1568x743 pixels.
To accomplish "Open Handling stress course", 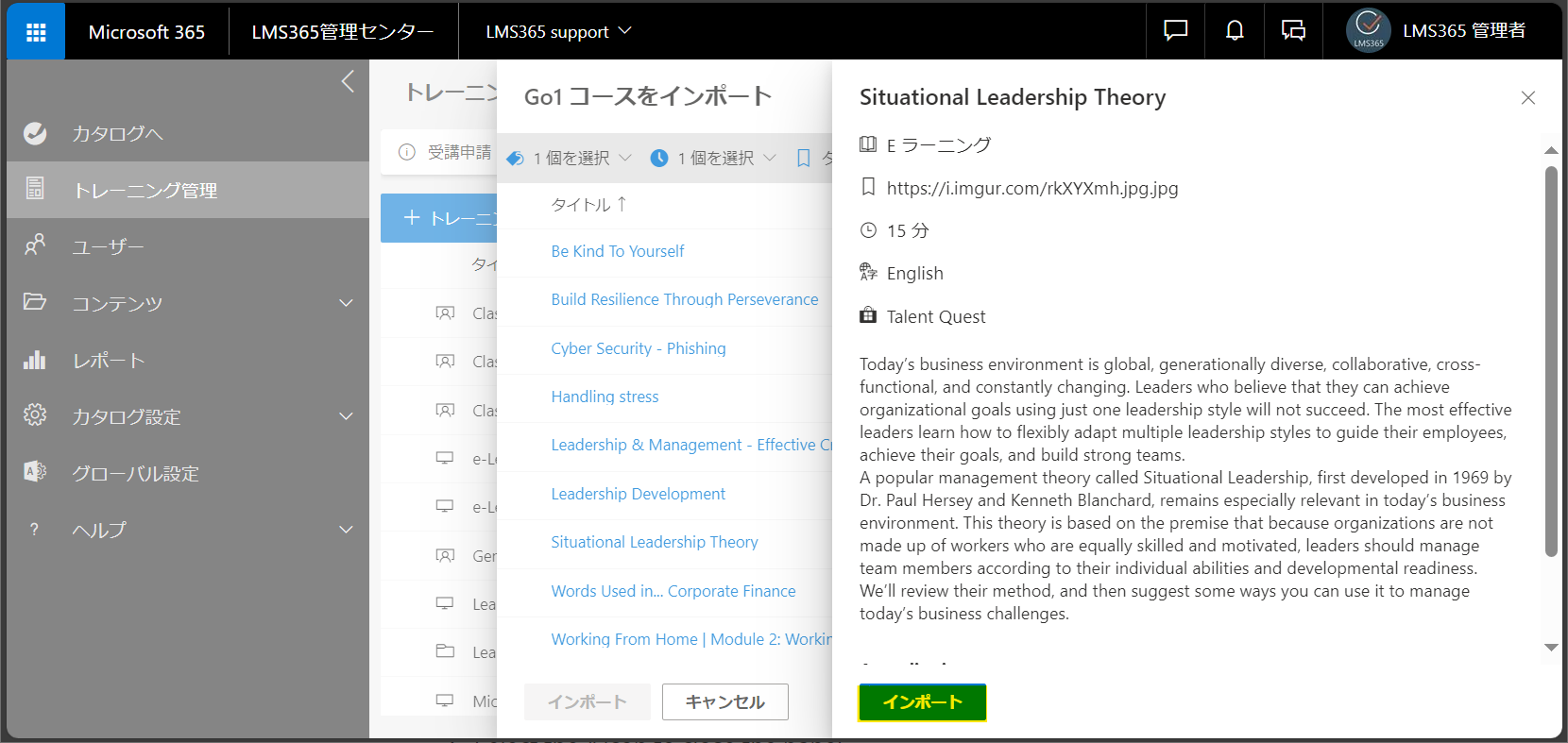I will [x=605, y=397].
